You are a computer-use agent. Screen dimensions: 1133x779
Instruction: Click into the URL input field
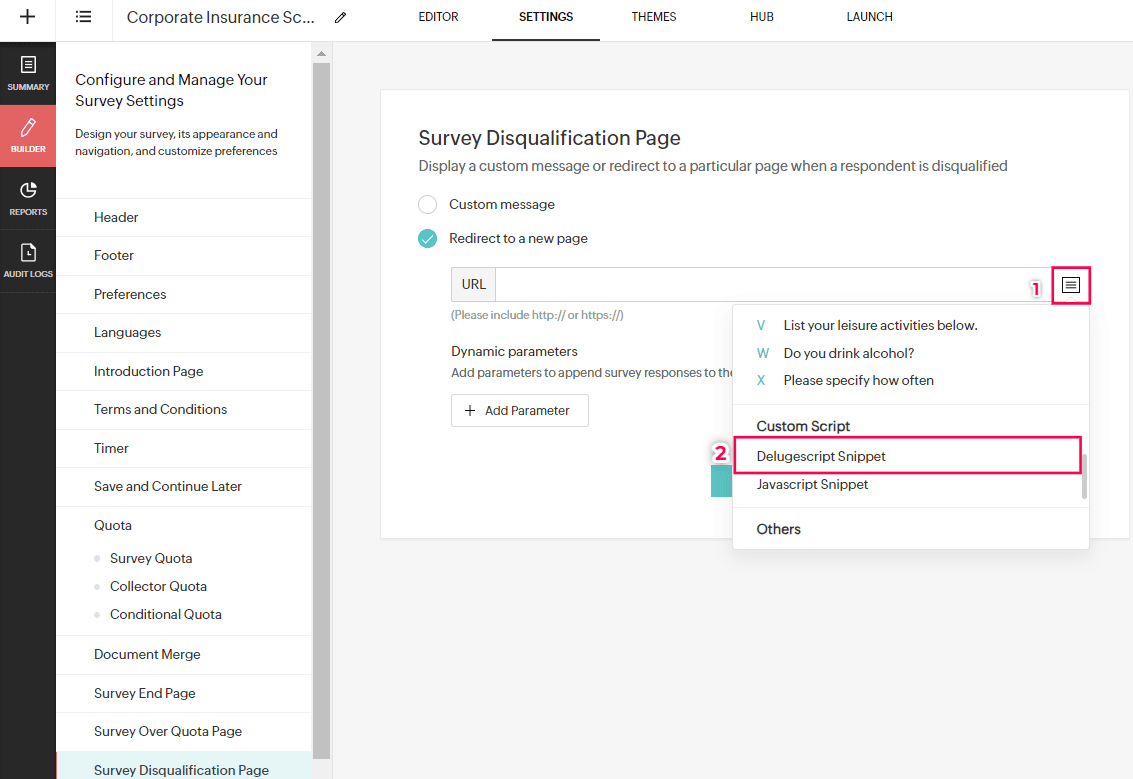click(760, 285)
